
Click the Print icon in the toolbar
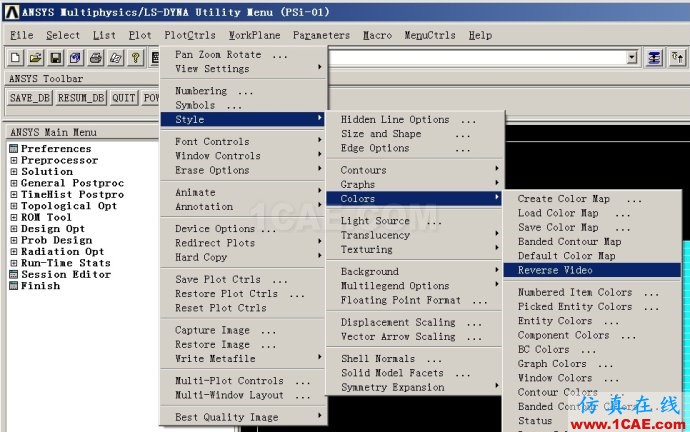click(x=96, y=58)
